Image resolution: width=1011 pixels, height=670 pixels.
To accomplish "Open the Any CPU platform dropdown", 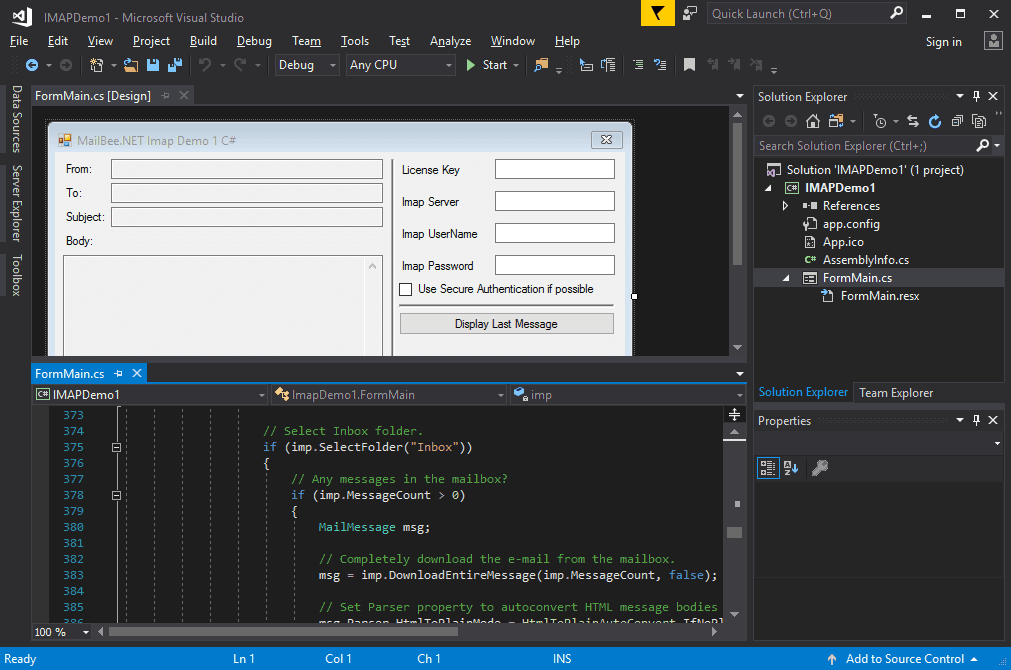I will (400, 65).
